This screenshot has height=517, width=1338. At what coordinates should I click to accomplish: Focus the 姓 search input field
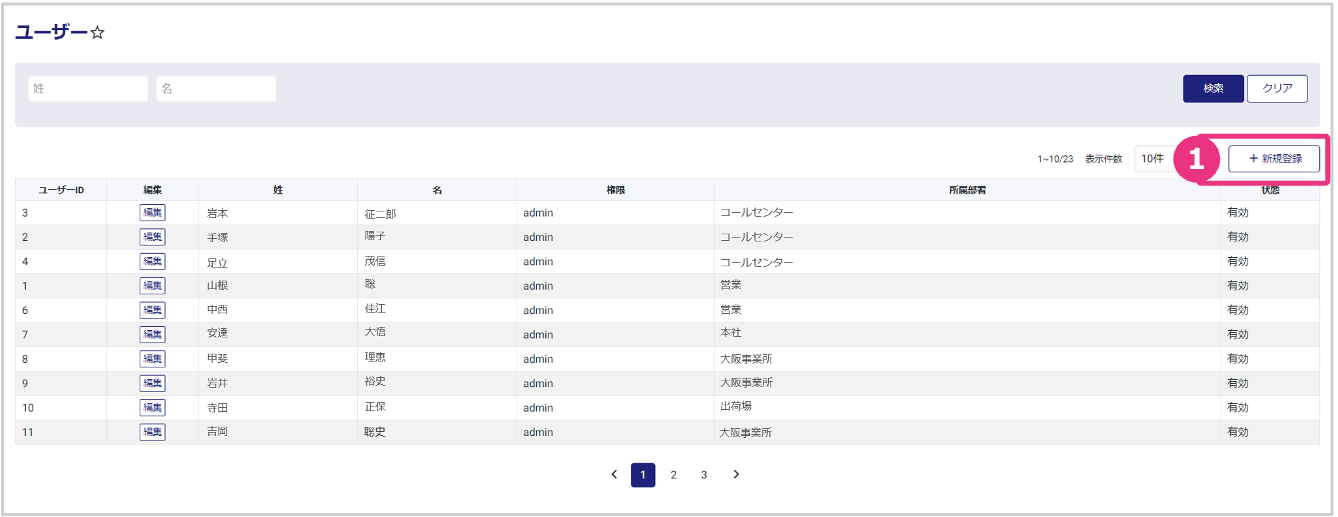[x=88, y=89]
